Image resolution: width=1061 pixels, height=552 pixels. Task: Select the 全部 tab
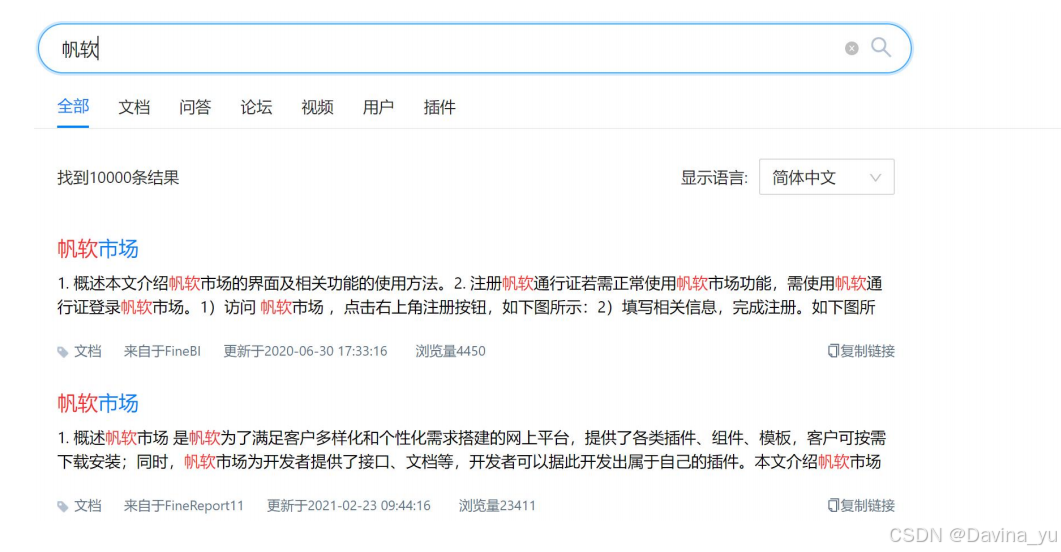click(73, 107)
